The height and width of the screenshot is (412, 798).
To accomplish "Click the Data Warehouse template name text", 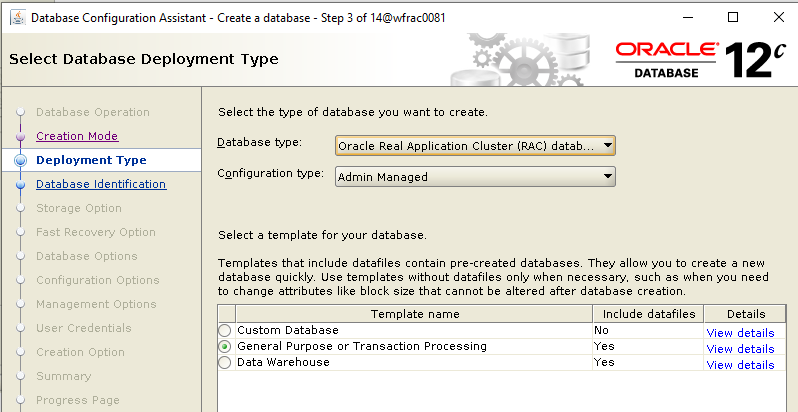I will click(x=283, y=362).
